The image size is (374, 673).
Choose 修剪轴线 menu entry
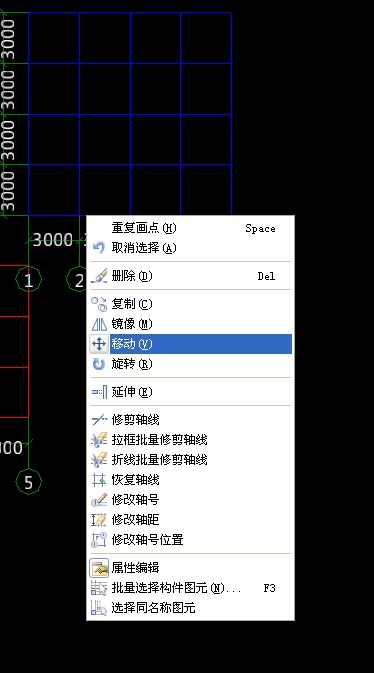coord(190,419)
